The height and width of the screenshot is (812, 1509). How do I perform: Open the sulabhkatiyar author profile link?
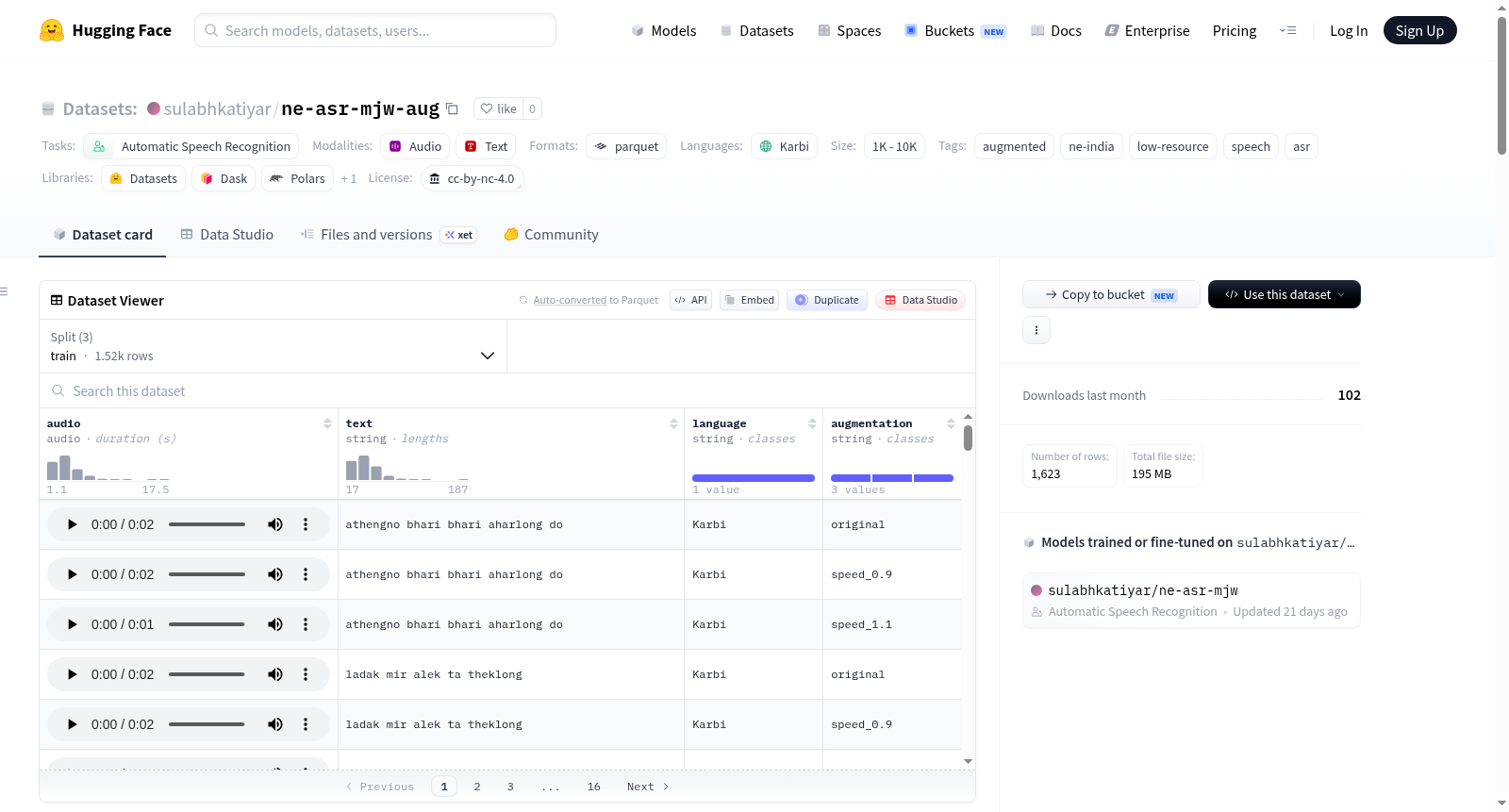pos(217,108)
